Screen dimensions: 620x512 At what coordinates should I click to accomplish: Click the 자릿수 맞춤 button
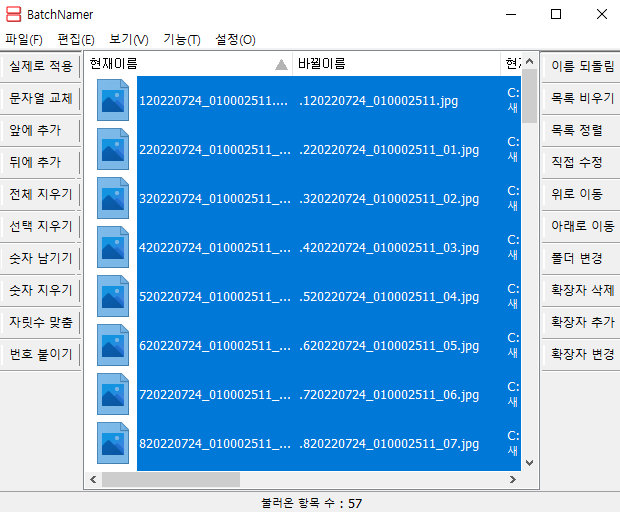[x=41, y=322]
